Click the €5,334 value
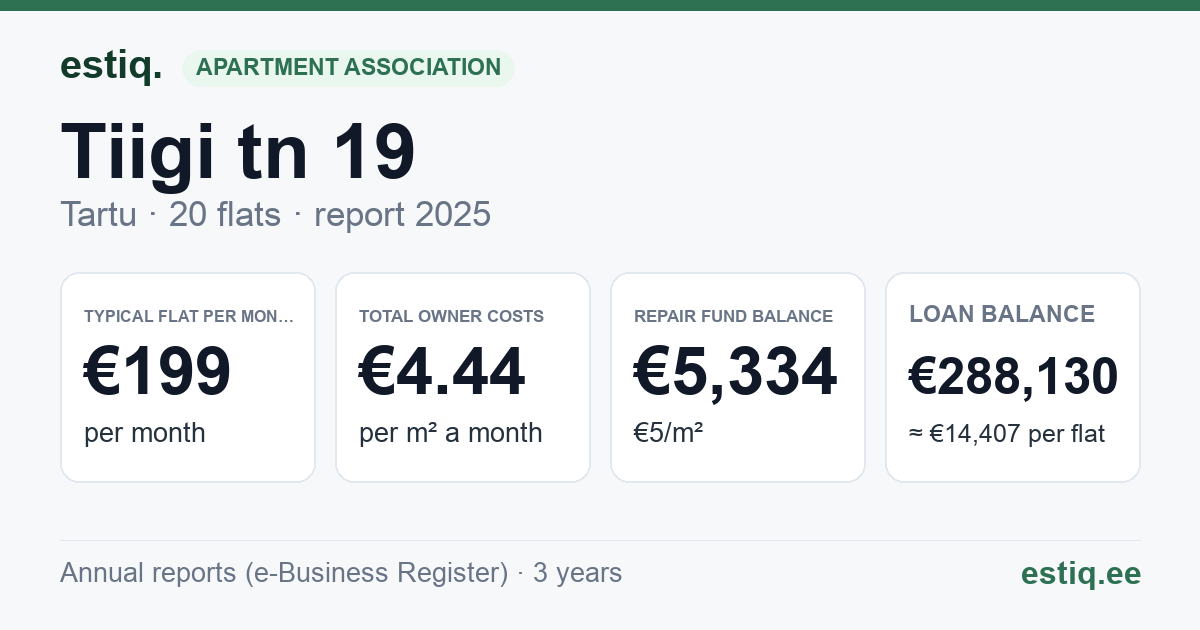The image size is (1200, 630). [x=735, y=372]
